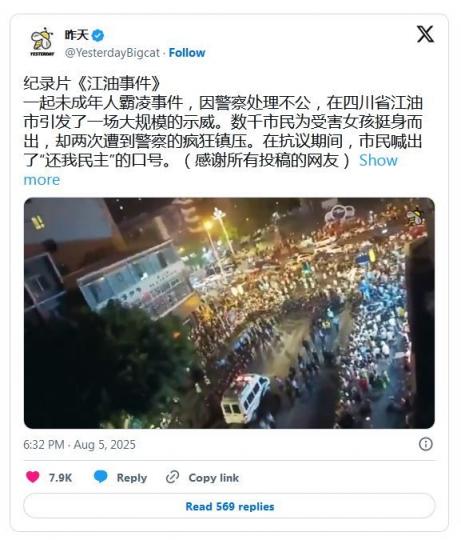Open the @YesterdayBigcat handle link

[112, 53]
